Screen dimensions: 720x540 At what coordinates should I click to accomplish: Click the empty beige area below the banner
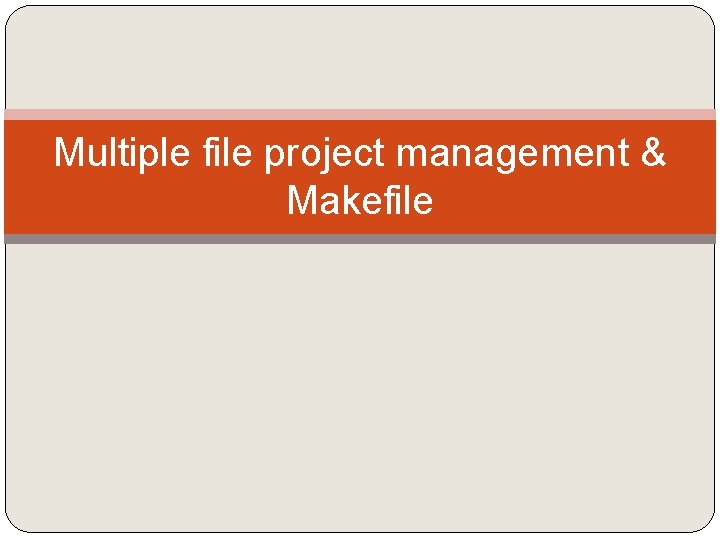(360, 388)
